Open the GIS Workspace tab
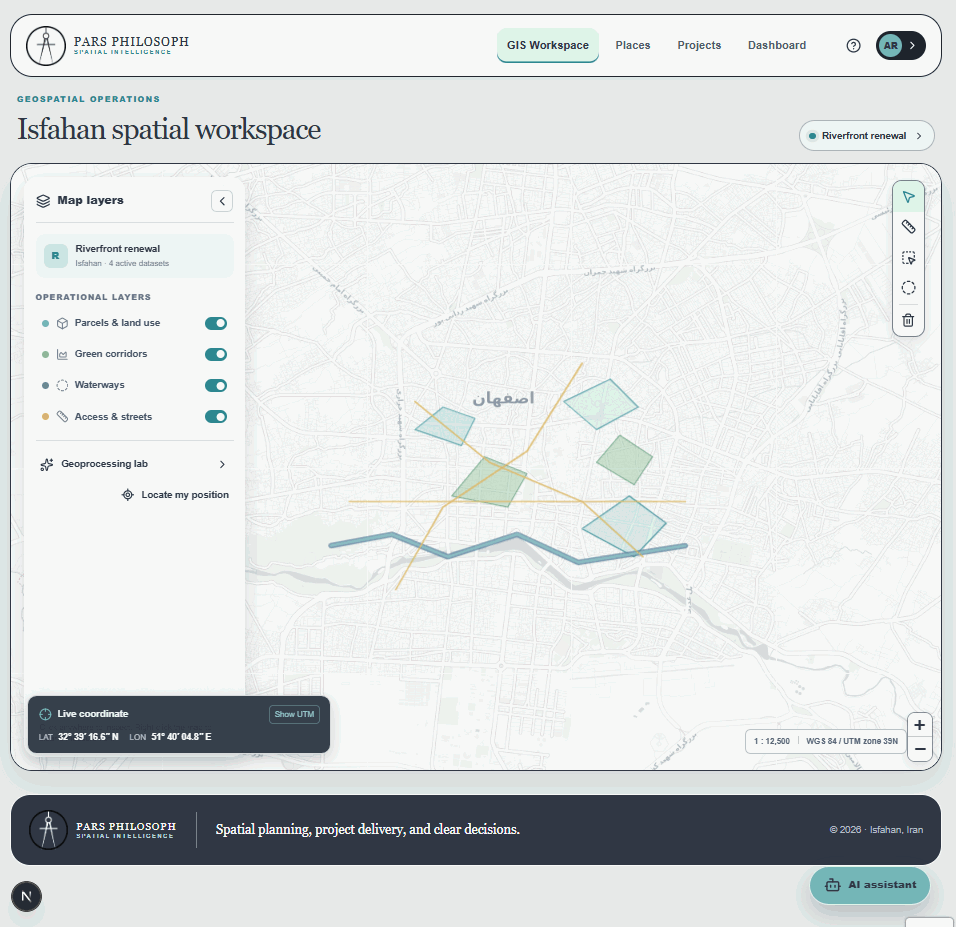The height and width of the screenshot is (927, 956). tap(548, 45)
